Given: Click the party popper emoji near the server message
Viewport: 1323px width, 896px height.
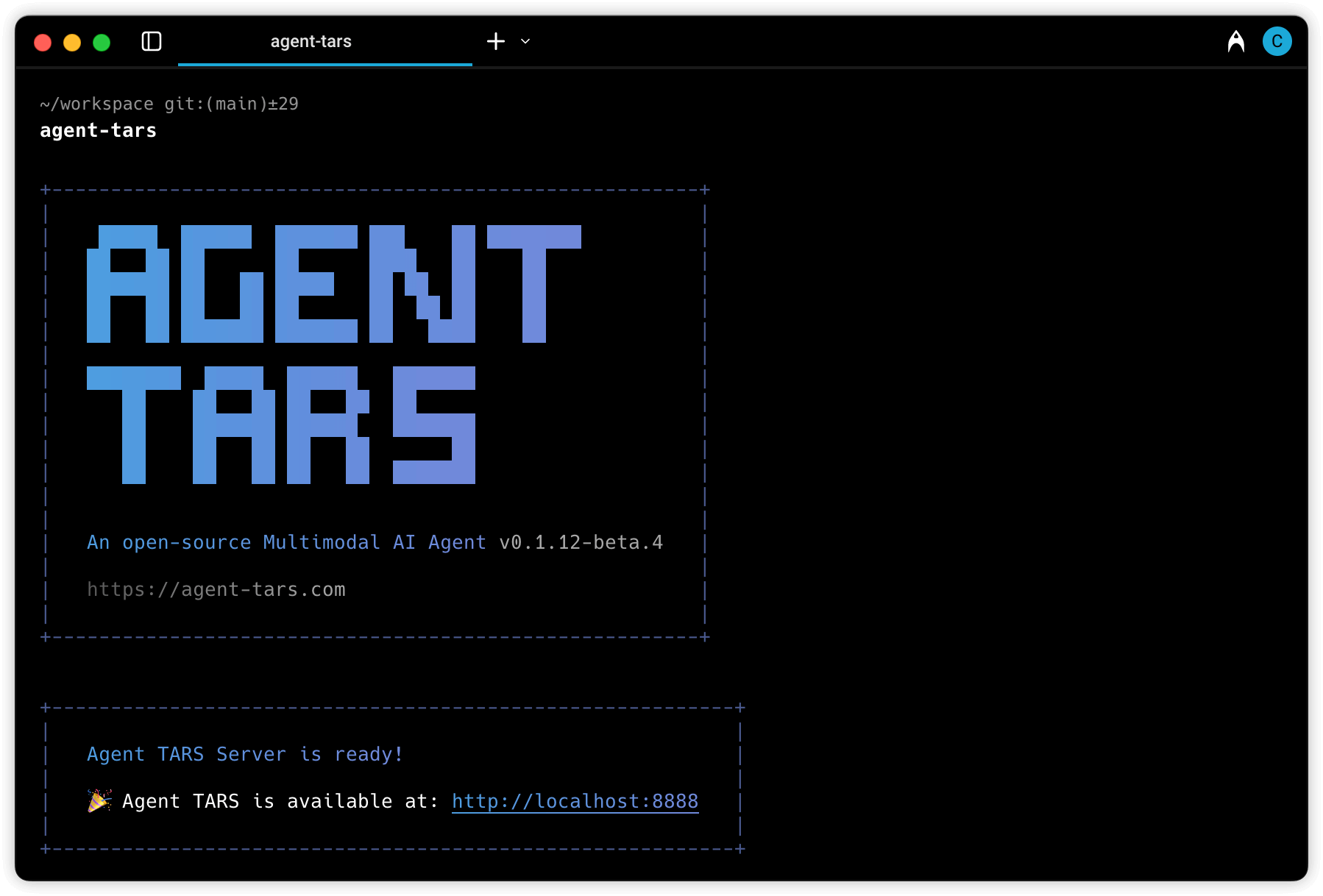Looking at the screenshot, I should tap(98, 801).
